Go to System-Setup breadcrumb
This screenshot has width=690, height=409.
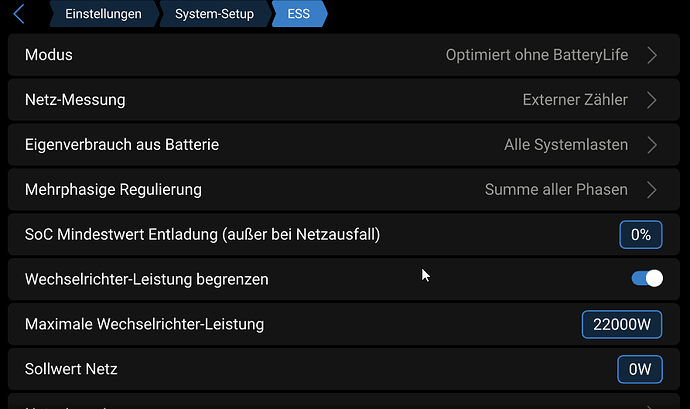click(213, 15)
